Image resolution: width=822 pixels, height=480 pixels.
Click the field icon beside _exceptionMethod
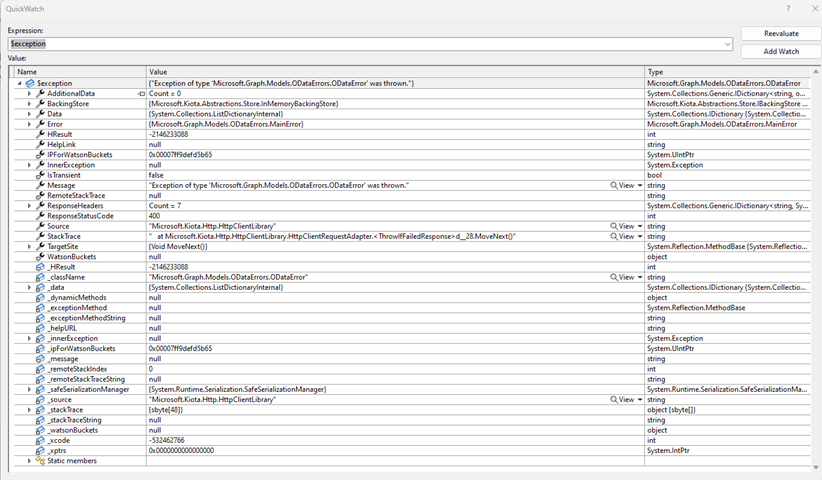(40, 308)
